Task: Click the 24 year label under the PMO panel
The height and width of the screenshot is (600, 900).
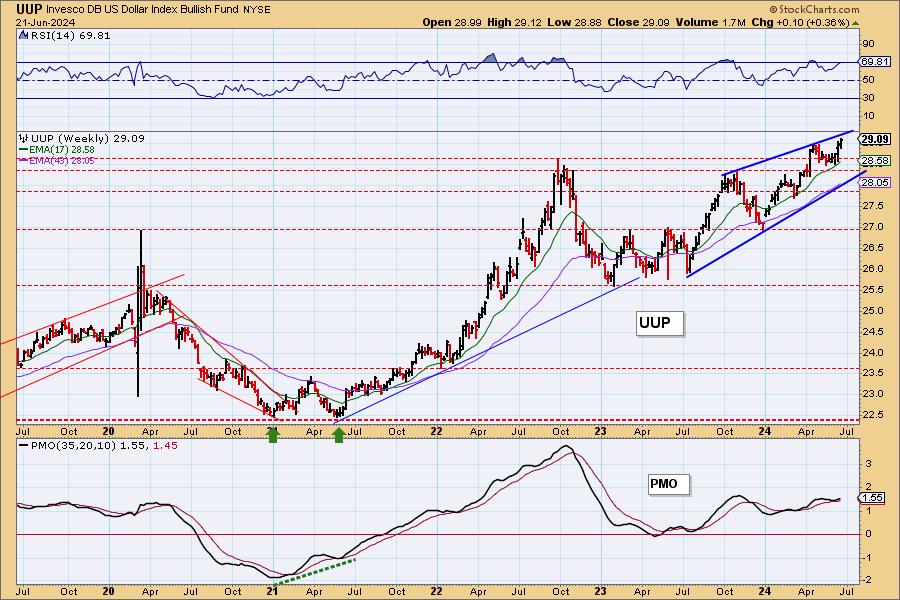Action: (765, 591)
